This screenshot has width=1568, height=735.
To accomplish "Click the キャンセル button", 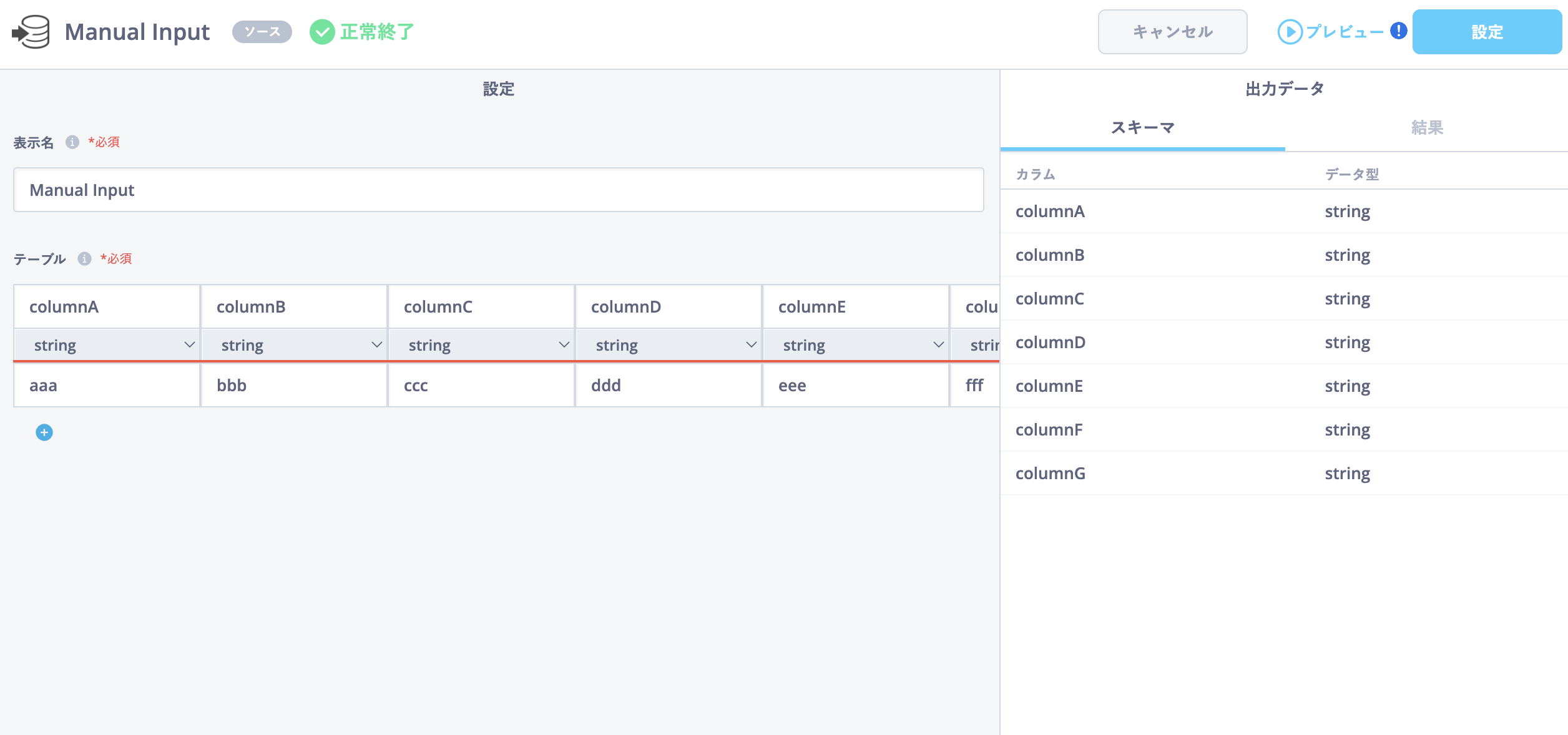I will (1173, 32).
